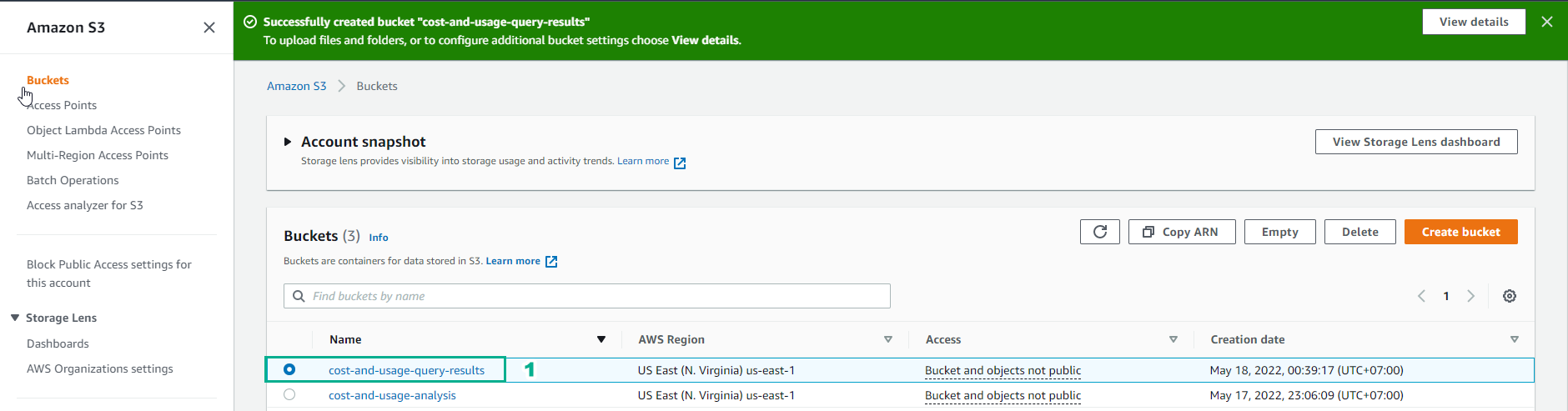Dismiss the green success banner
Image resolution: width=1568 pixels, height=411 pixels.
pos(1547,22)
